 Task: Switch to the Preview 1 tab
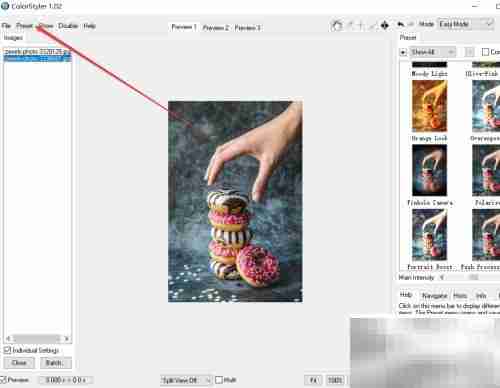point(183,27)
